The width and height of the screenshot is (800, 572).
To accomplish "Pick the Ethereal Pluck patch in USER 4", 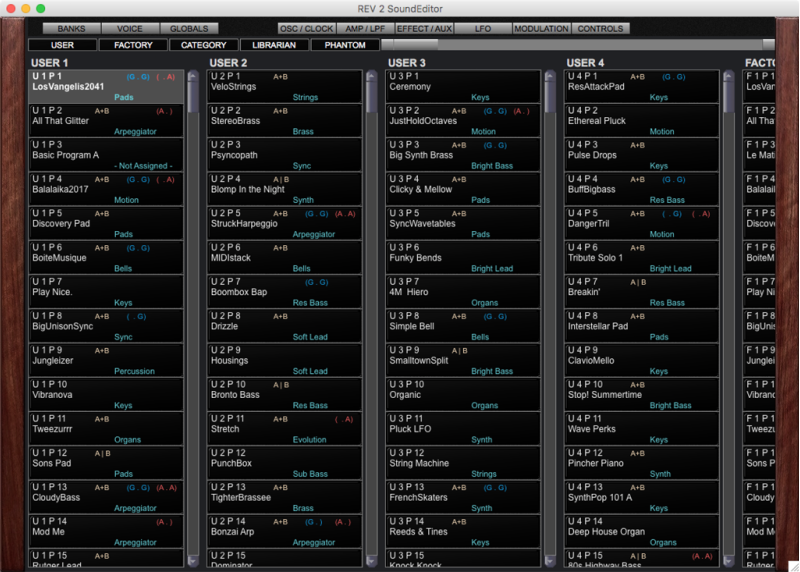I will click(x=640, y=121).
